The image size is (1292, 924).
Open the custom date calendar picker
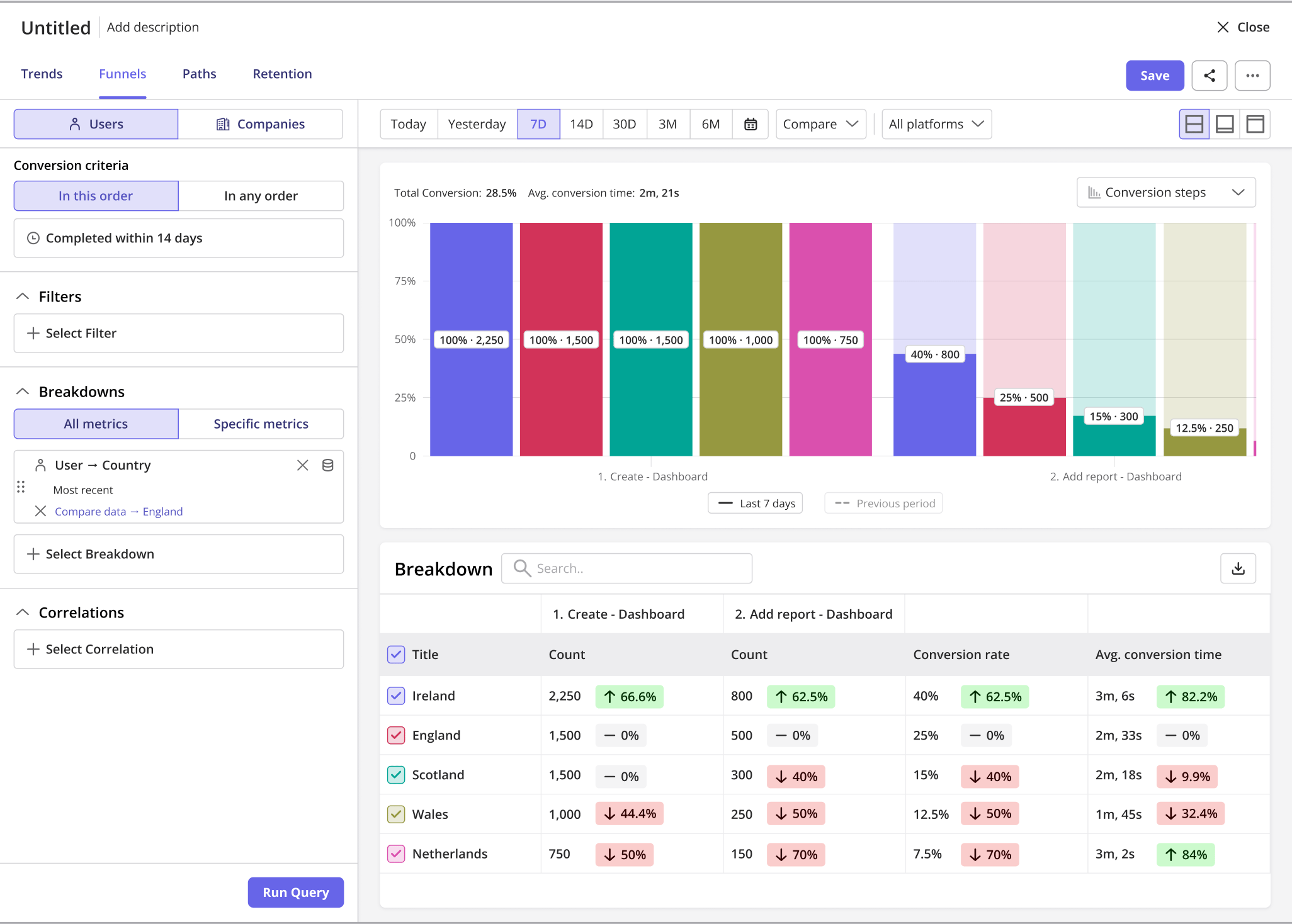(x=750, y=124)
